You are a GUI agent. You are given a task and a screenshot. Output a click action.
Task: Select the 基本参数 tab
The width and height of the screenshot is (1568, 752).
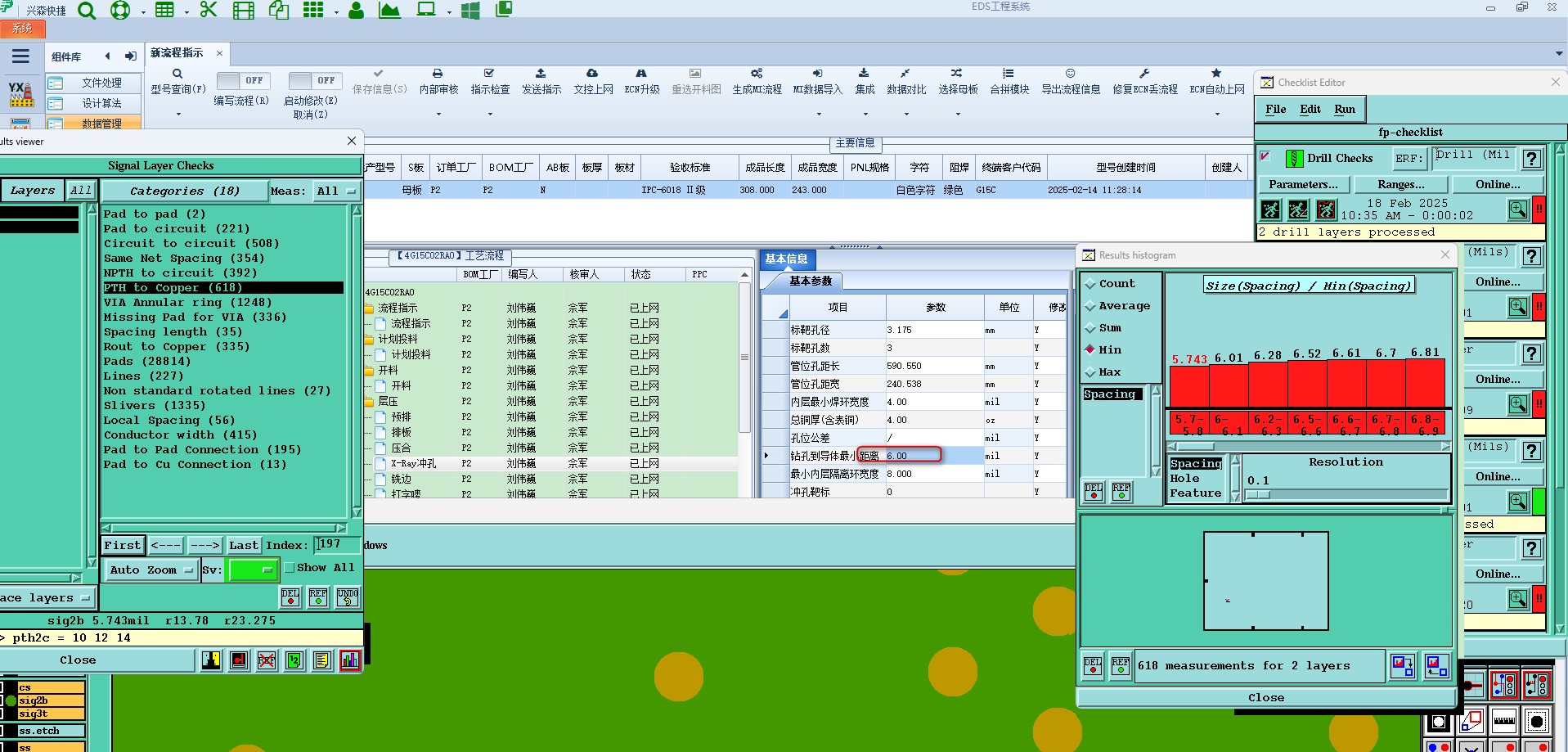[x=810, y=281]
